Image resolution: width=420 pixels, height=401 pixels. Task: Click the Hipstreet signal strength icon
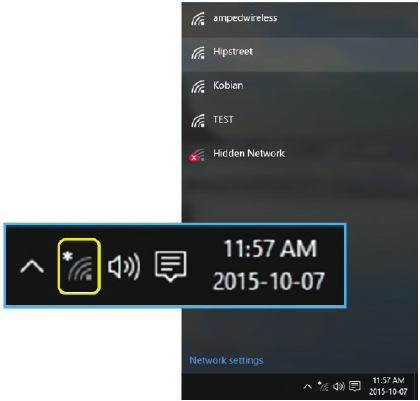198,53
